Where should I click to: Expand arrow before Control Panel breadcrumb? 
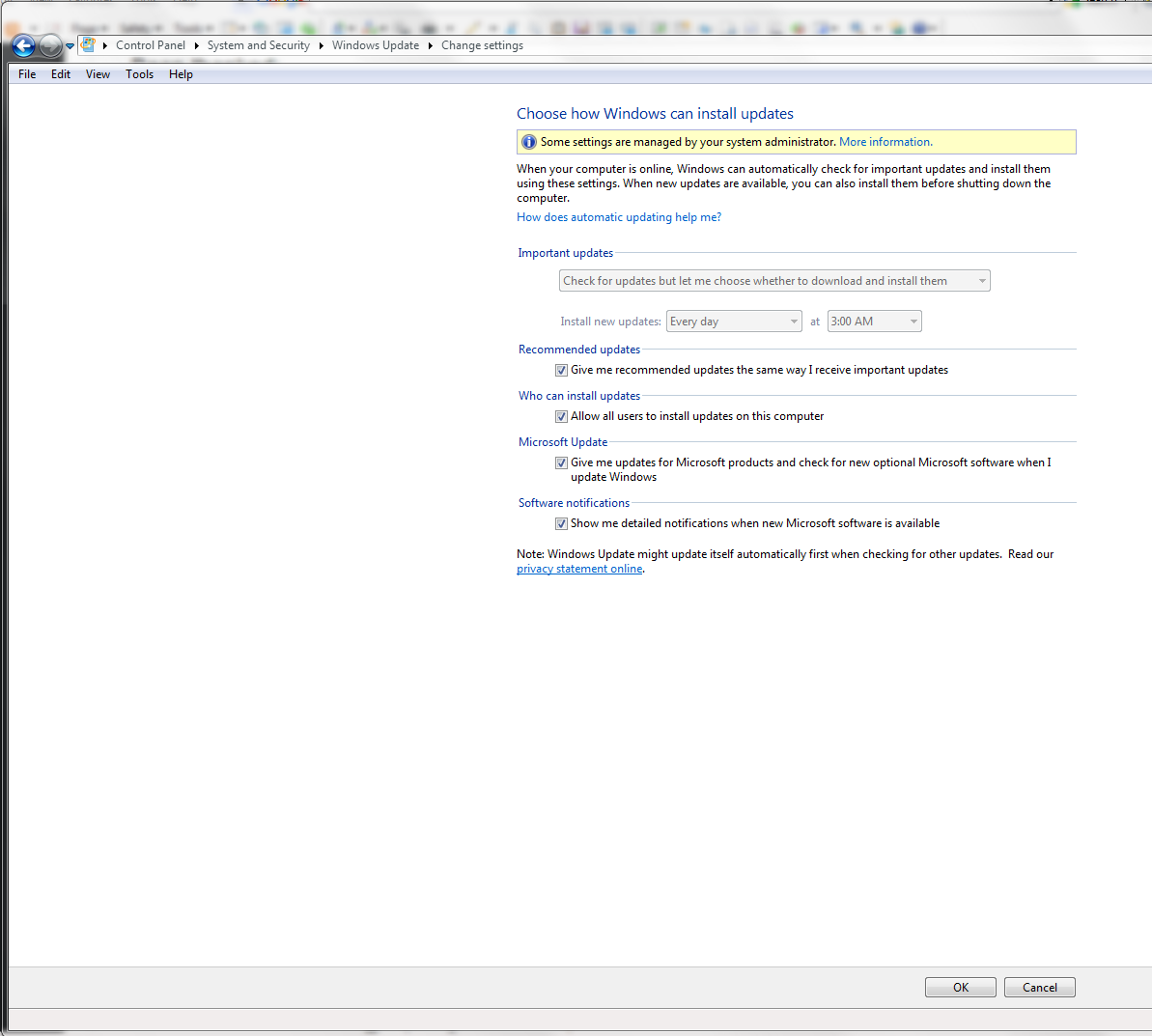tap(105, 45)
